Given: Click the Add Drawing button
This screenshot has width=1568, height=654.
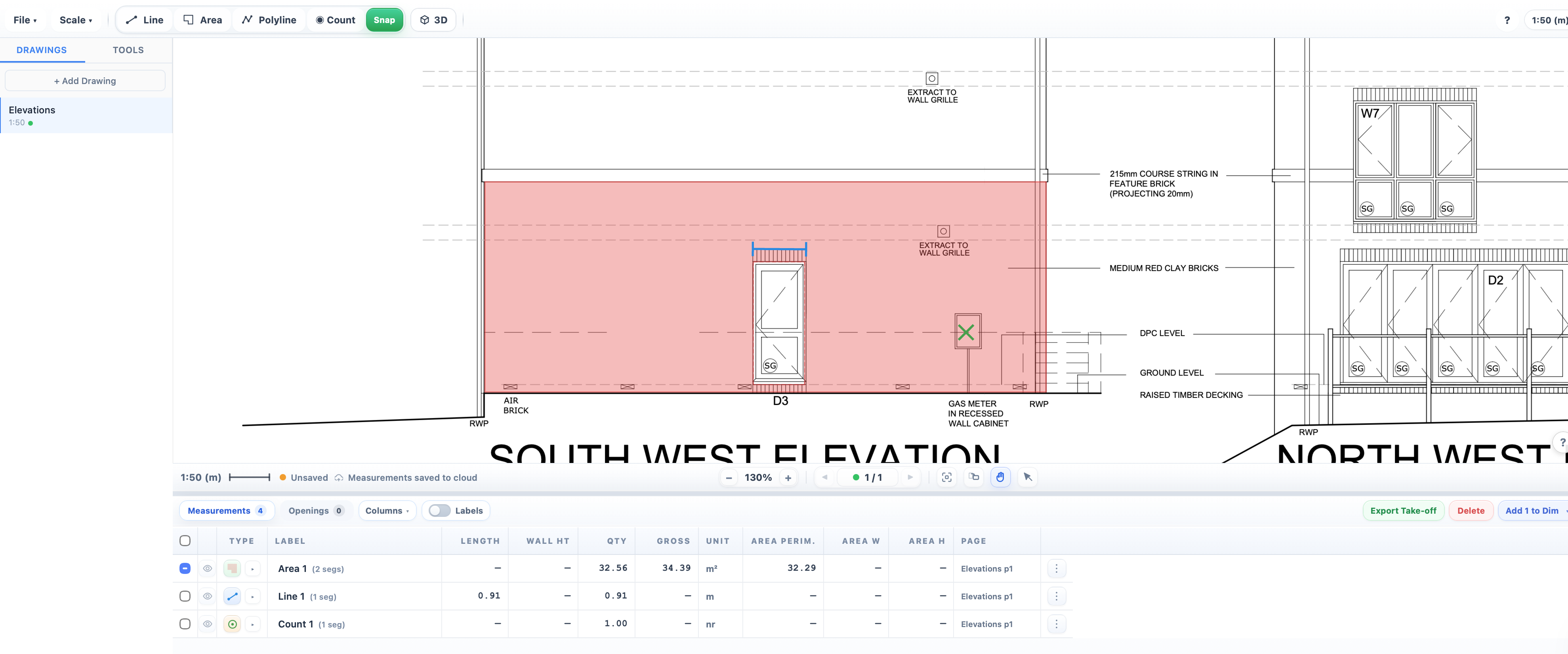Looking at the screenshot, I should pos(85,80).
